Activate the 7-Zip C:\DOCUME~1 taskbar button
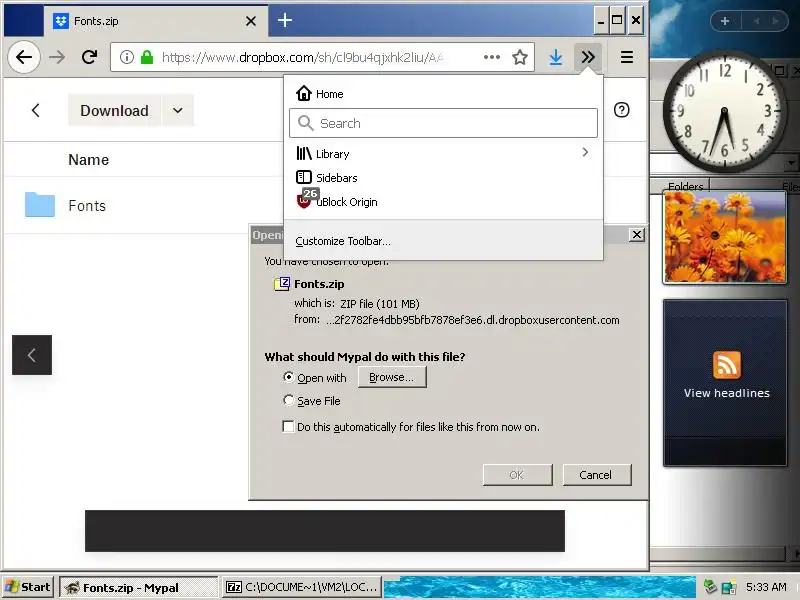The image size is (800, 600). pyautogui.click(x=303, y=587)
